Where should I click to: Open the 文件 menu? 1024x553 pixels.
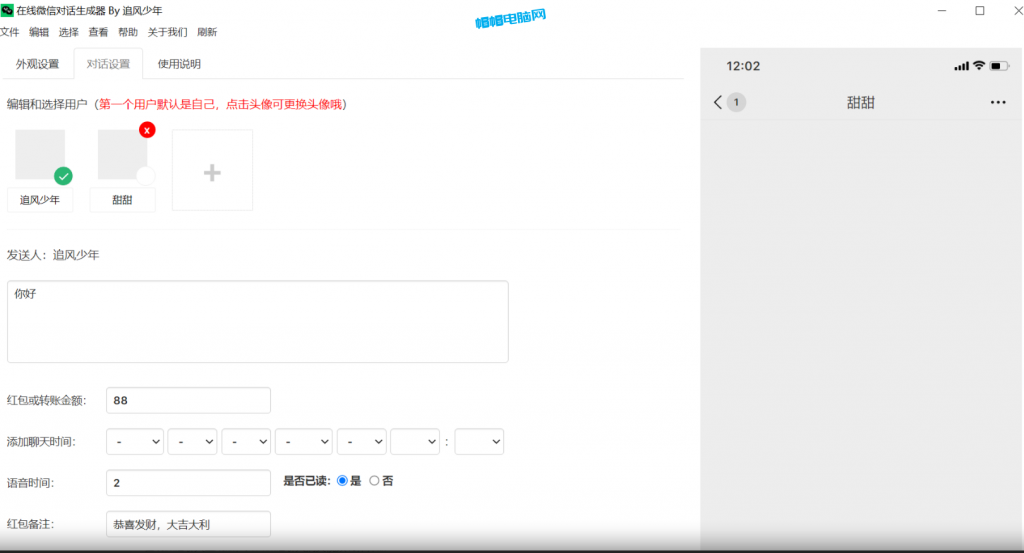pos(9,32)
